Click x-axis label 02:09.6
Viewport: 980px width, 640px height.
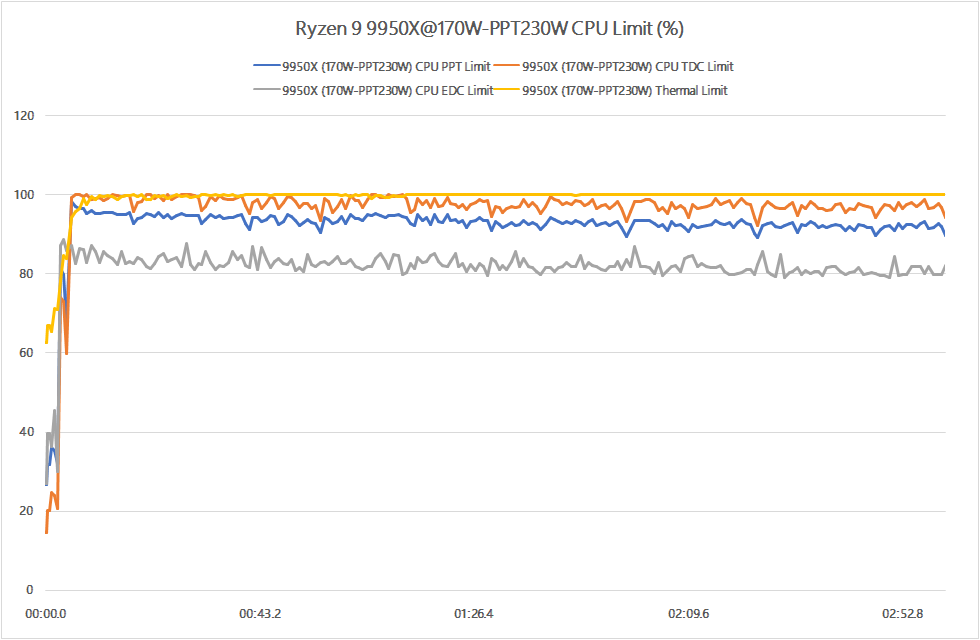click(x=689, y=614)
